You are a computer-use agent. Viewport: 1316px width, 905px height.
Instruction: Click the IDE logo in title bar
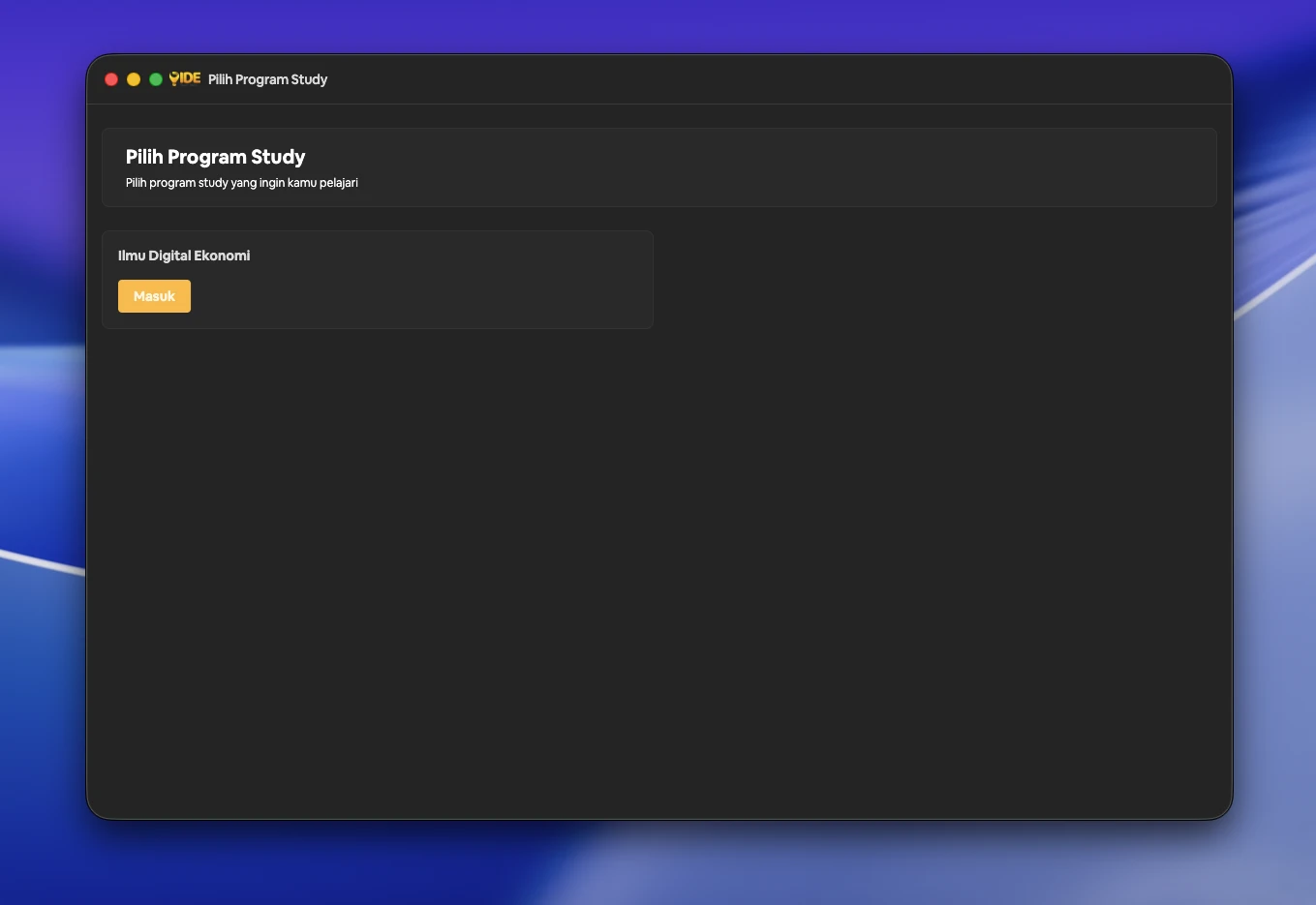[x=185, y=78]
